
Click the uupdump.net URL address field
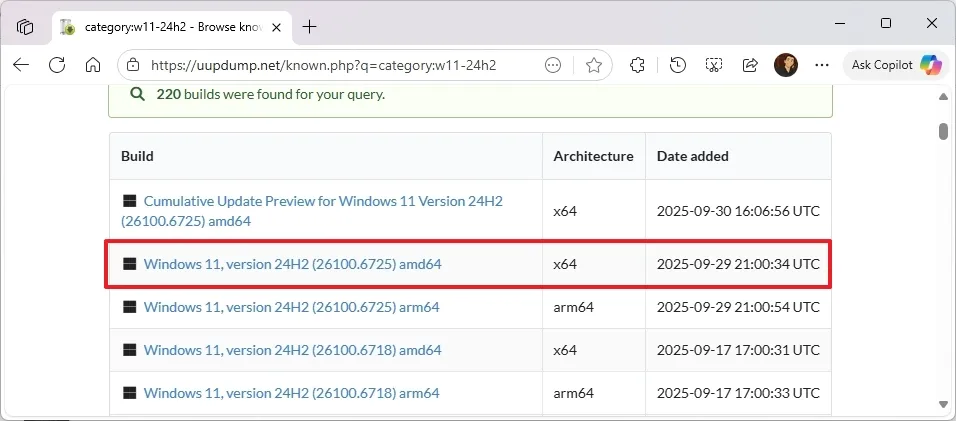click(x=330, y=65)
